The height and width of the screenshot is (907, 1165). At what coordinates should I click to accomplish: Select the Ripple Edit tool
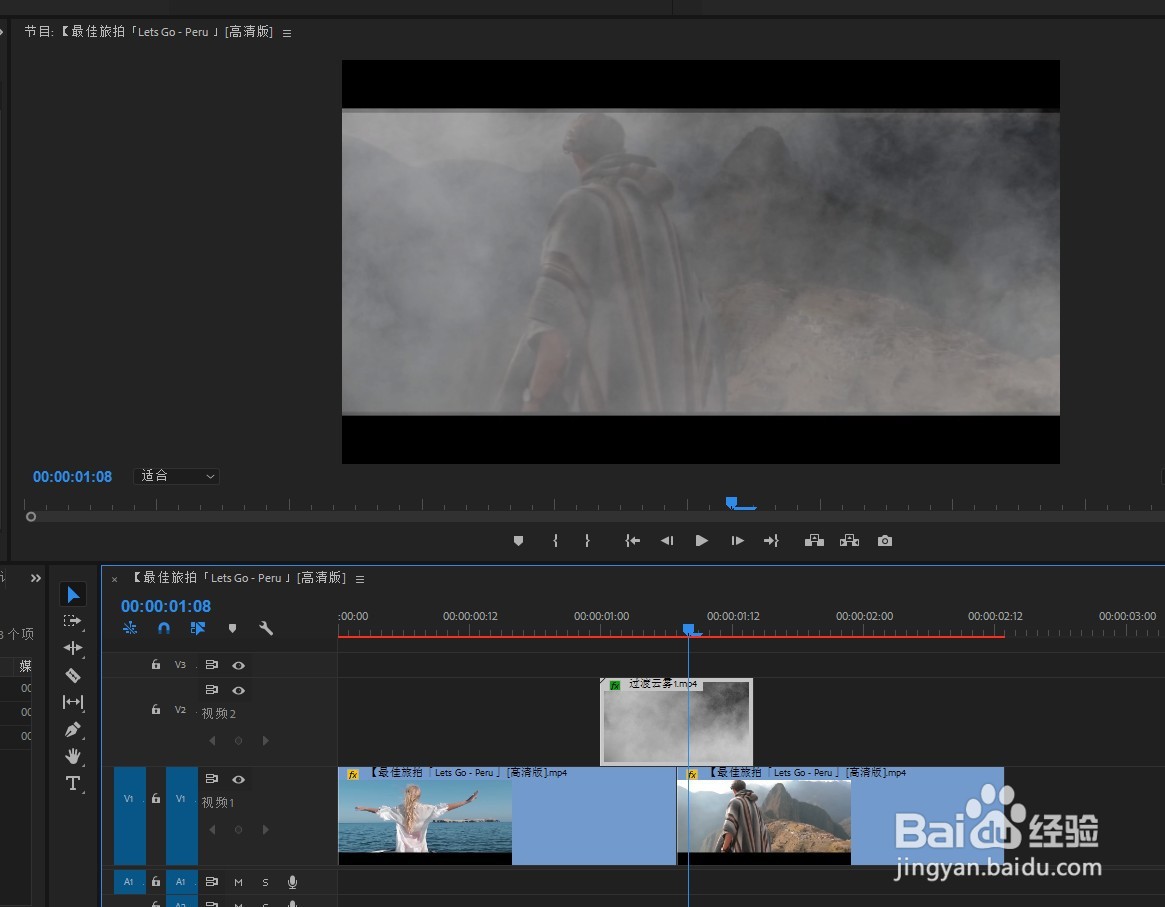click(x=73, y=648)
